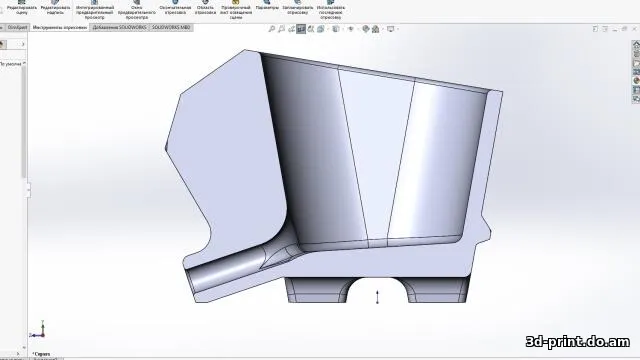Image resolution: width=640 pixels, height=360 pixels.
Task: Click Запланировать отрисовку button
Action: click(x=298, y=8)
